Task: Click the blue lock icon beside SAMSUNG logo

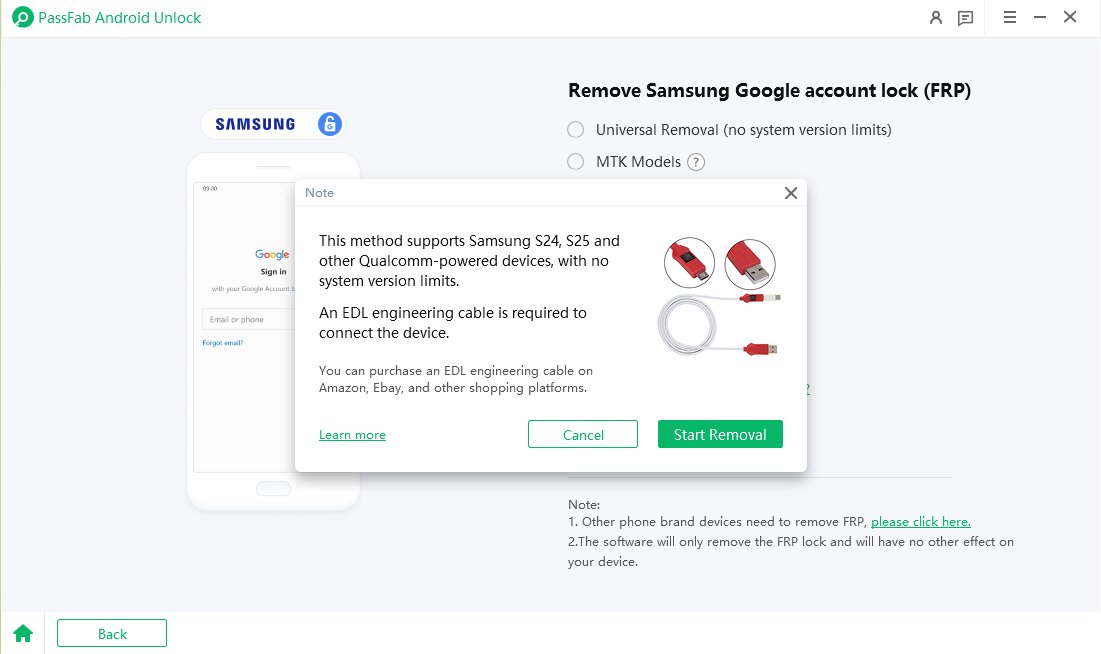Action: (x=330, y=122)
